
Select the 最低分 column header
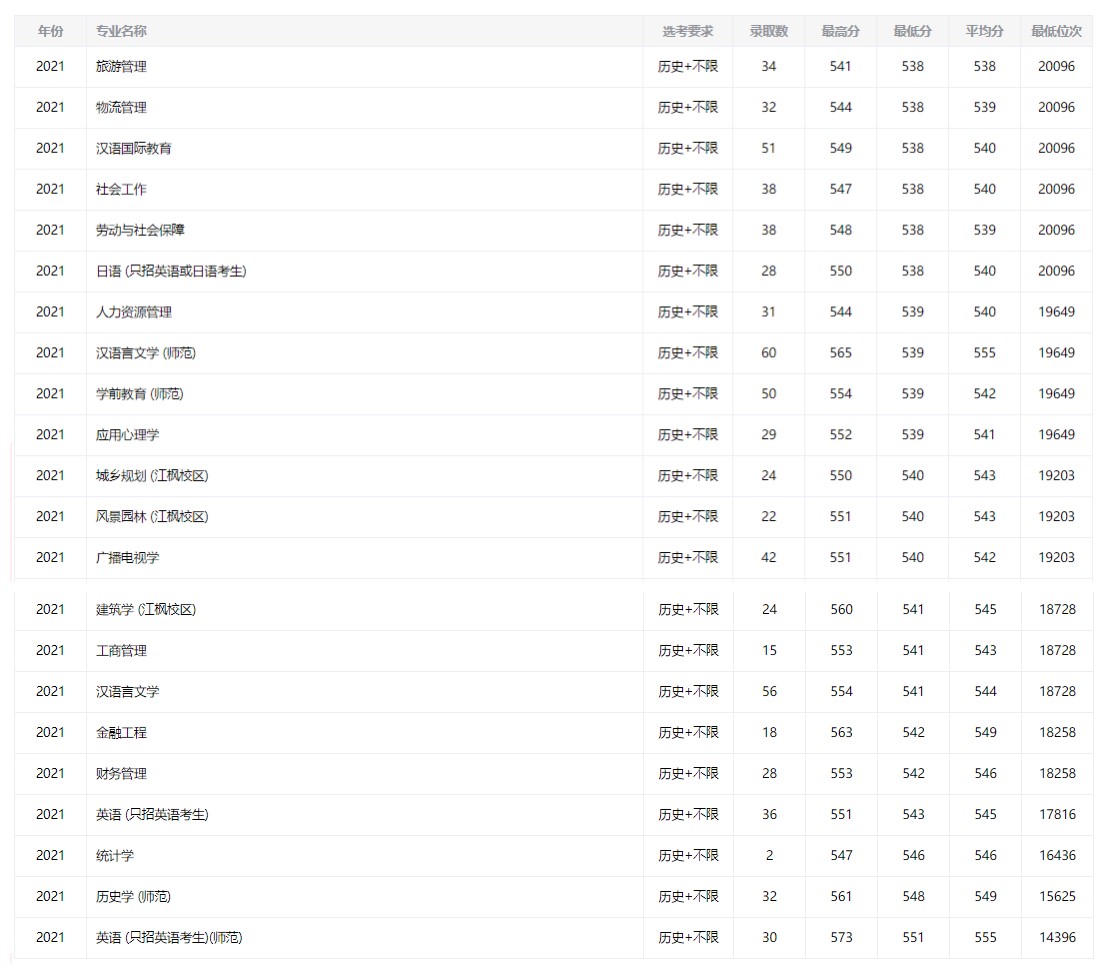(x=912, y=31)
